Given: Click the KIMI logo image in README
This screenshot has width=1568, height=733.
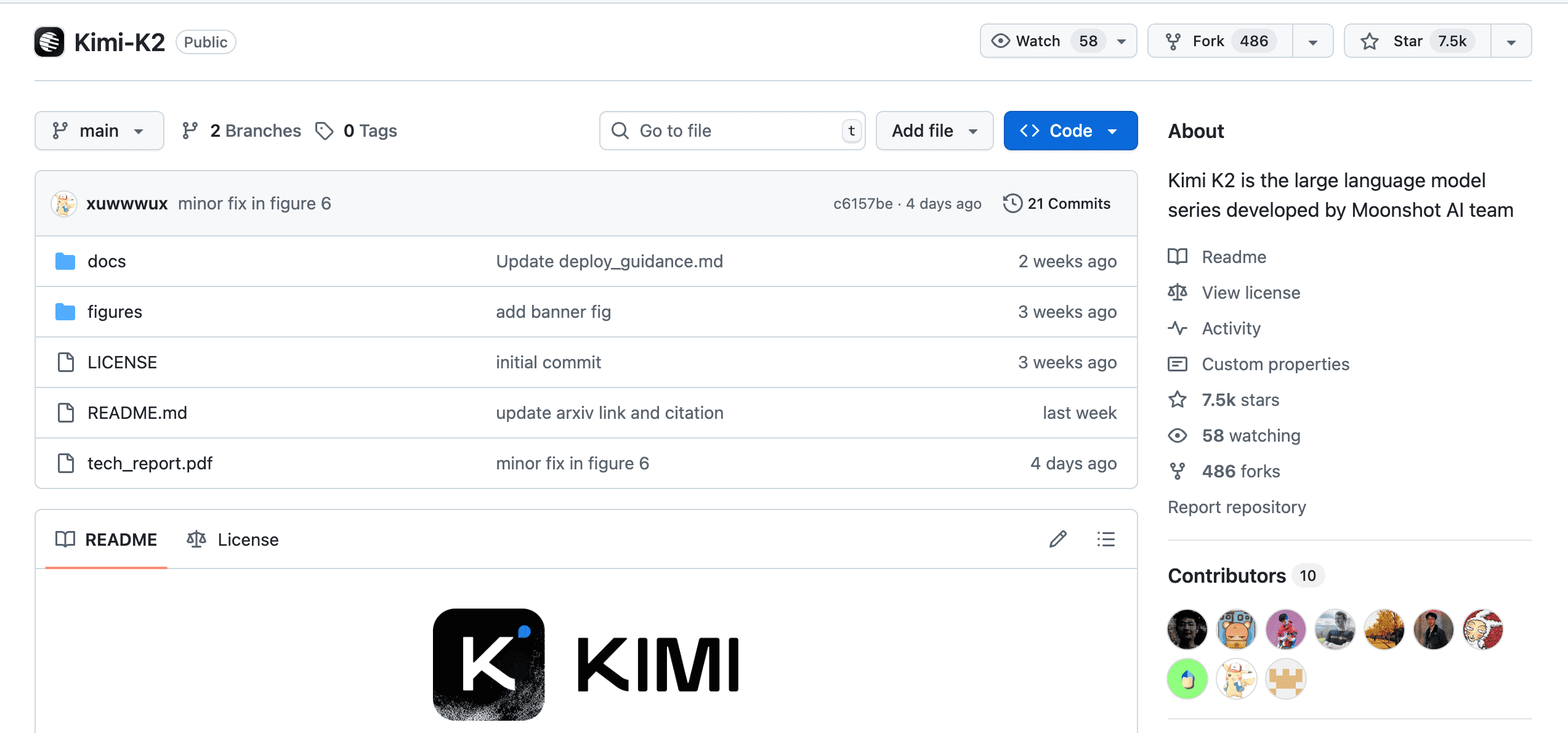Looking at the screenshot, I should coord(586,665).
